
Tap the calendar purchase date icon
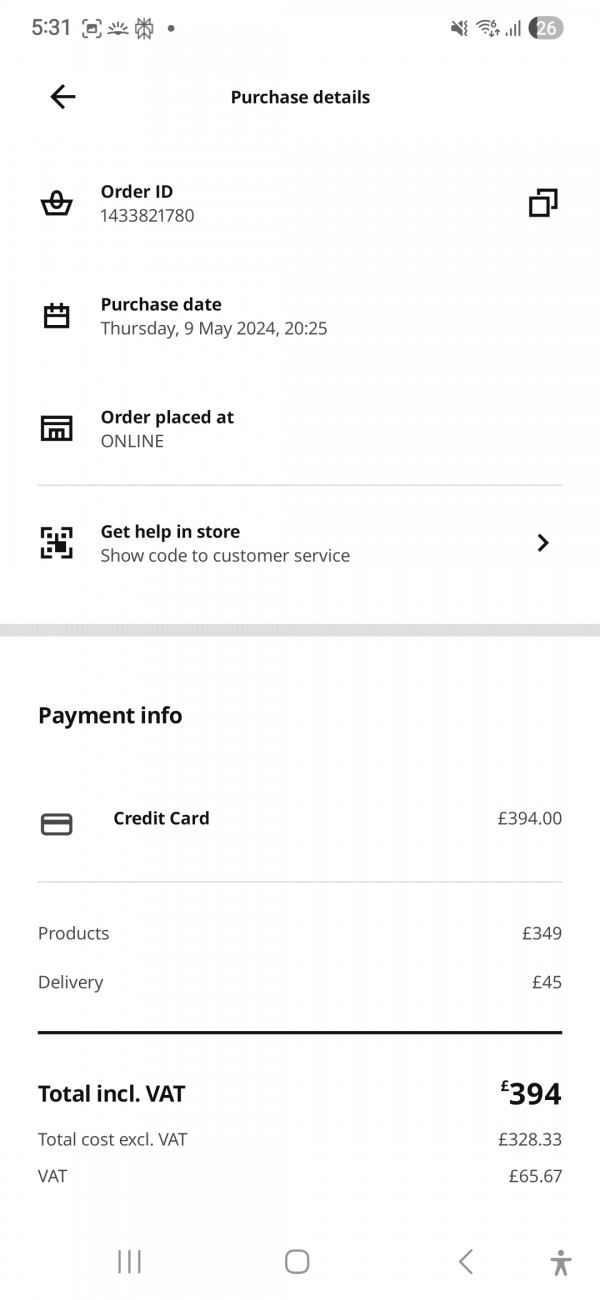(56, 316)
